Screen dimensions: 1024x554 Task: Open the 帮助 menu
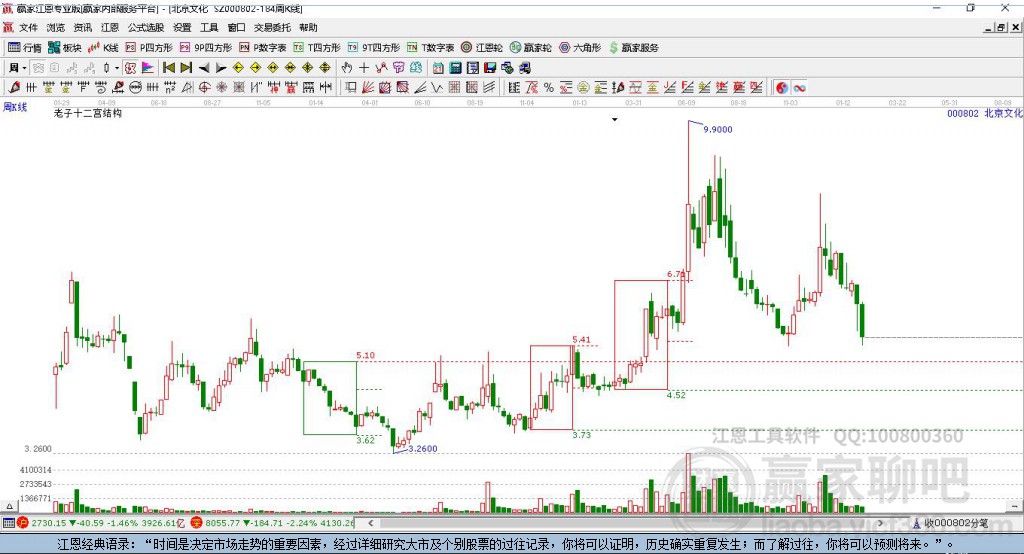click(x=308, y=27)
